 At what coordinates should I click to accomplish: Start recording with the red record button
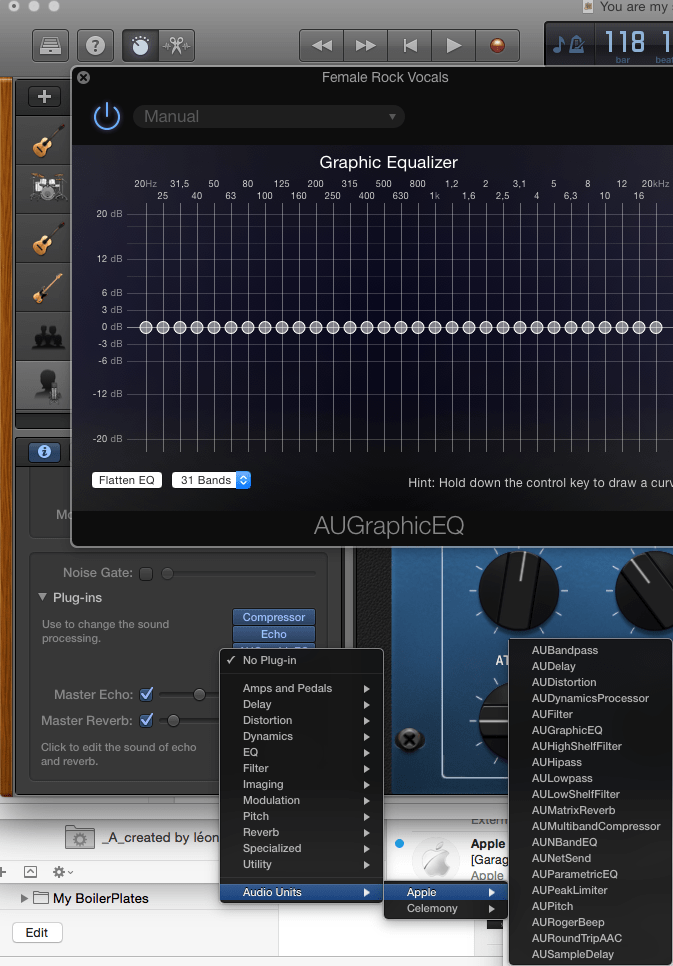497,46
